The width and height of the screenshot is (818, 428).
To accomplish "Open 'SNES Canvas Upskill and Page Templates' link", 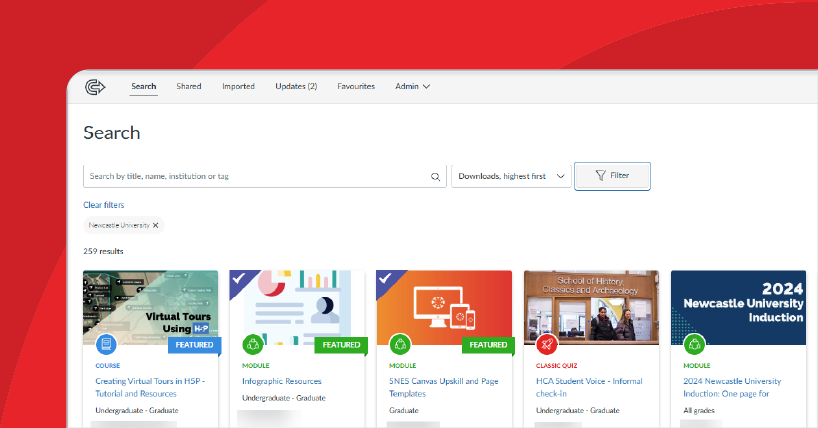I will (x=443, y=387).
